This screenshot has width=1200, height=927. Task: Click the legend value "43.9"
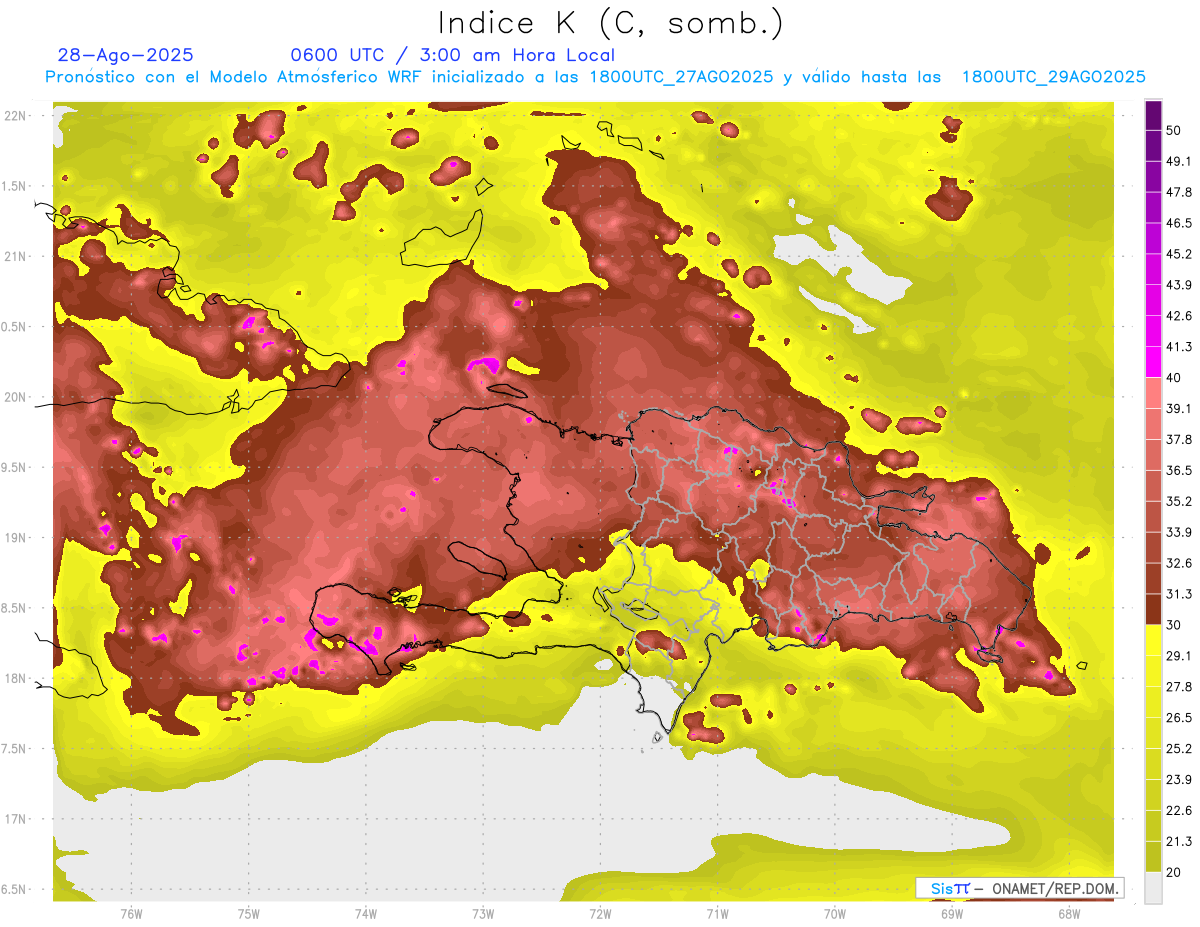click(1179, 285)
